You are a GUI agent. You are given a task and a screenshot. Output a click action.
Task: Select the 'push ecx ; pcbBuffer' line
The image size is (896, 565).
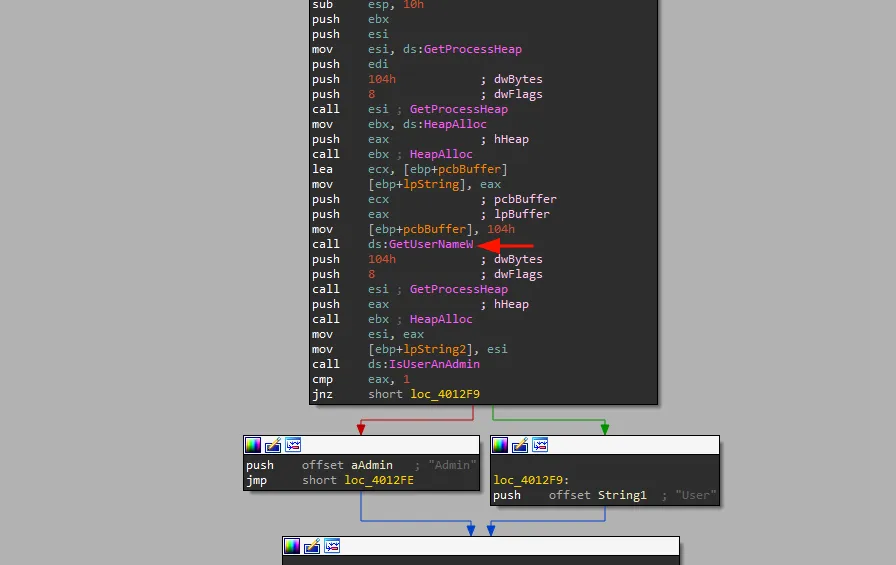(434, 199)
